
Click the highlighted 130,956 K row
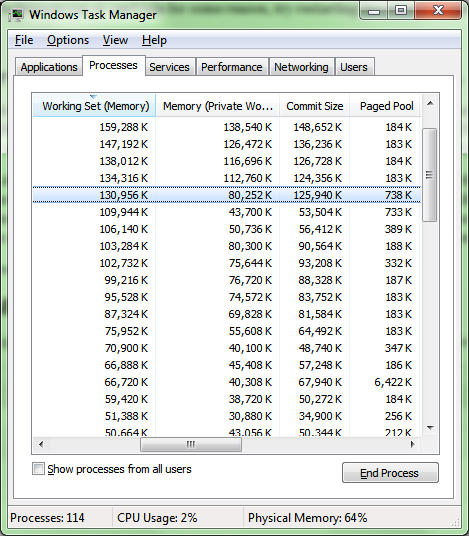click(x=227, y=195)
